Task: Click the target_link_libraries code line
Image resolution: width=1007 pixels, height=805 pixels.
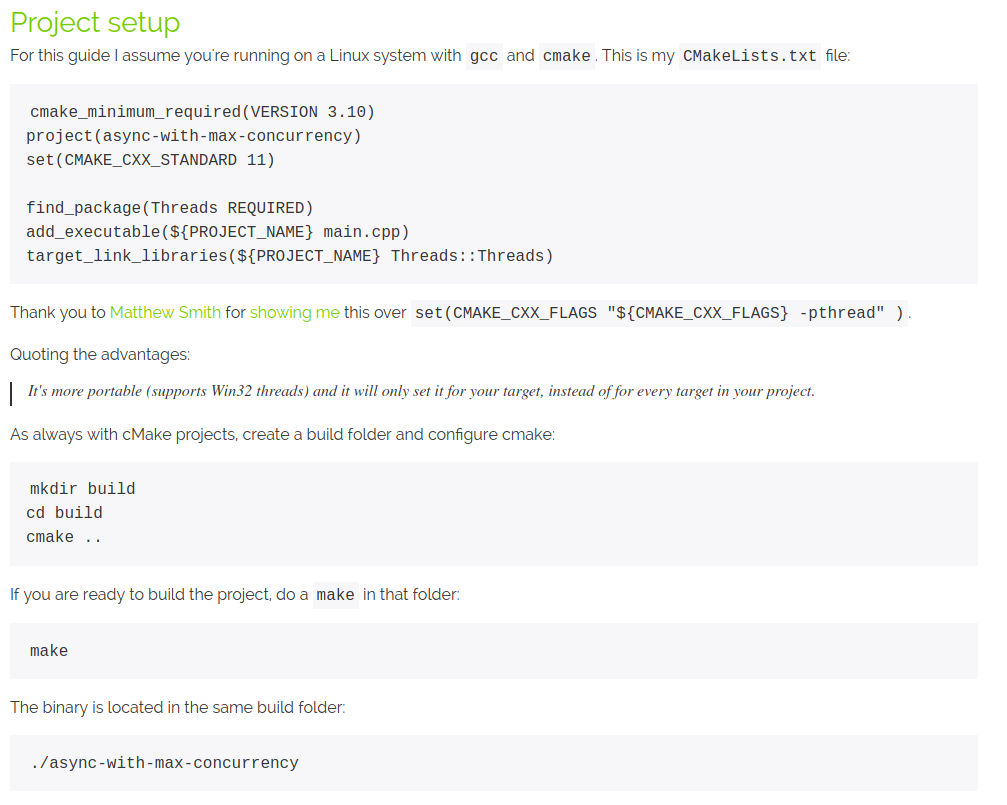Action: pyautogui.click(x=290, y=256)
